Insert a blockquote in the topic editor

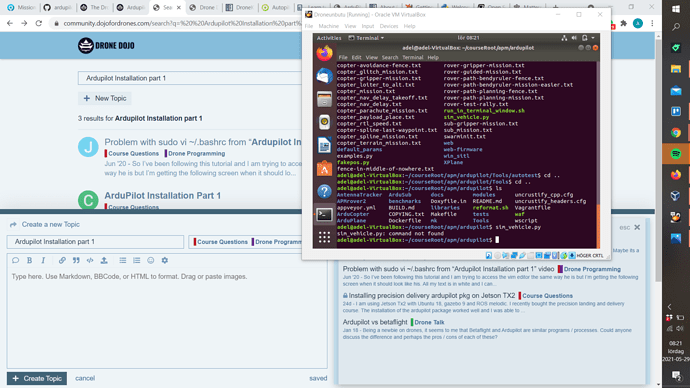[x=76, y=260]
